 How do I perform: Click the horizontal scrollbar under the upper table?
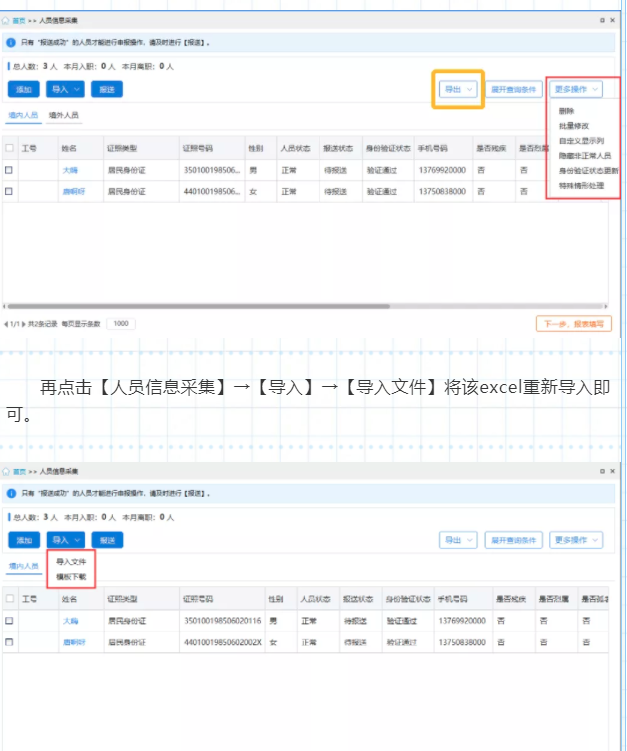pos(200,306)
